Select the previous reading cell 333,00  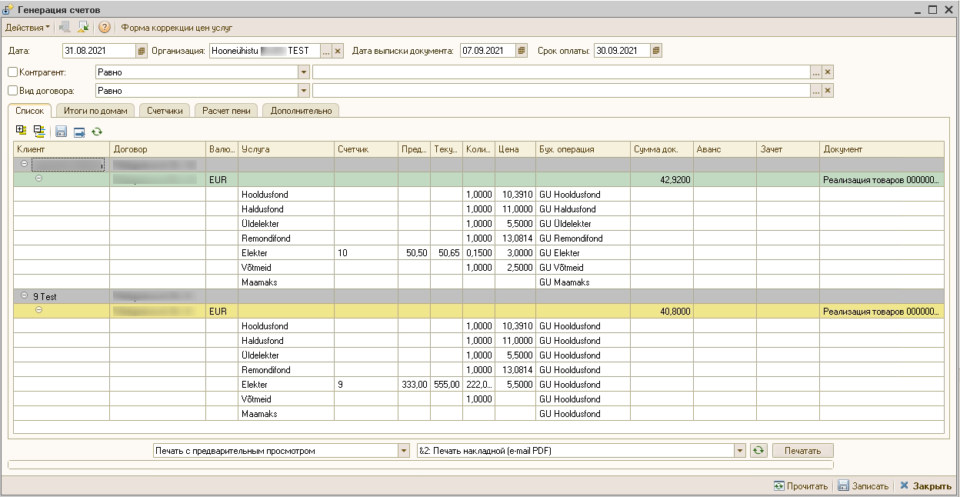(414, 384)
